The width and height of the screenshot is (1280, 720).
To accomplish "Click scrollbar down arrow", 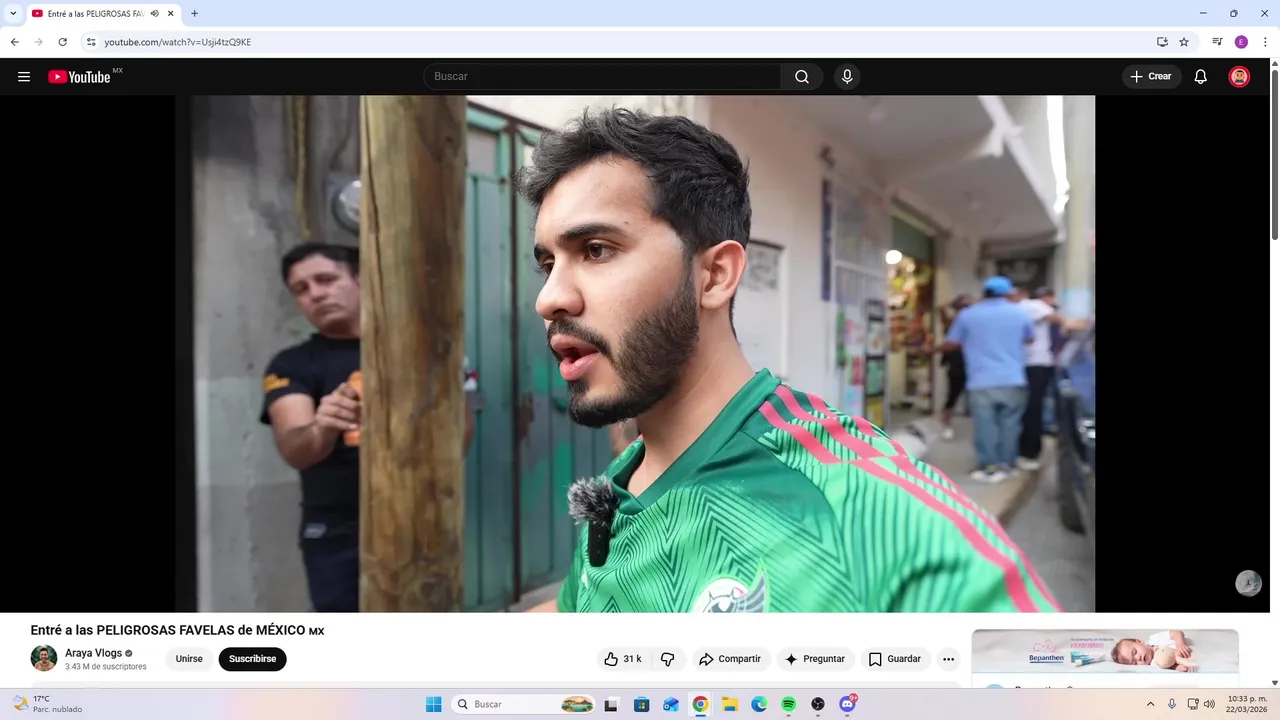I will point(1274,682).
